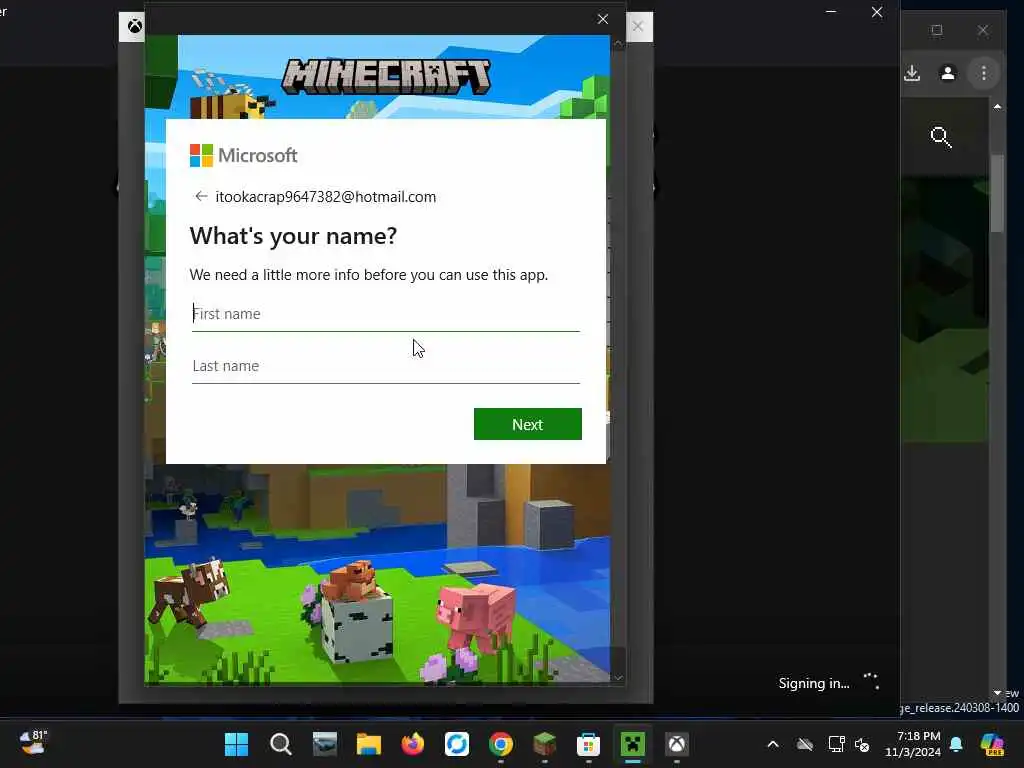Maximize the right background window

coord(936,30)
